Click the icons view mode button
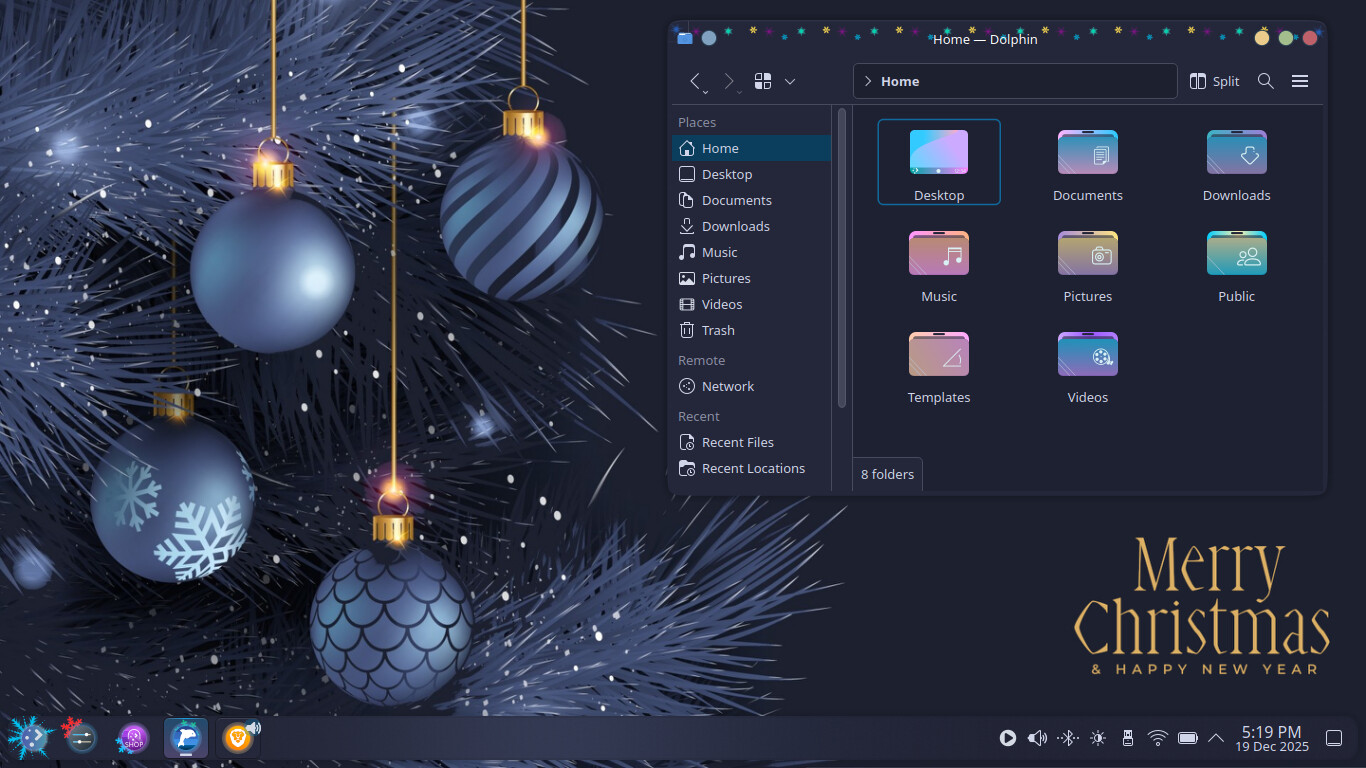This screenshot has height=768, width=1366. 763,81
